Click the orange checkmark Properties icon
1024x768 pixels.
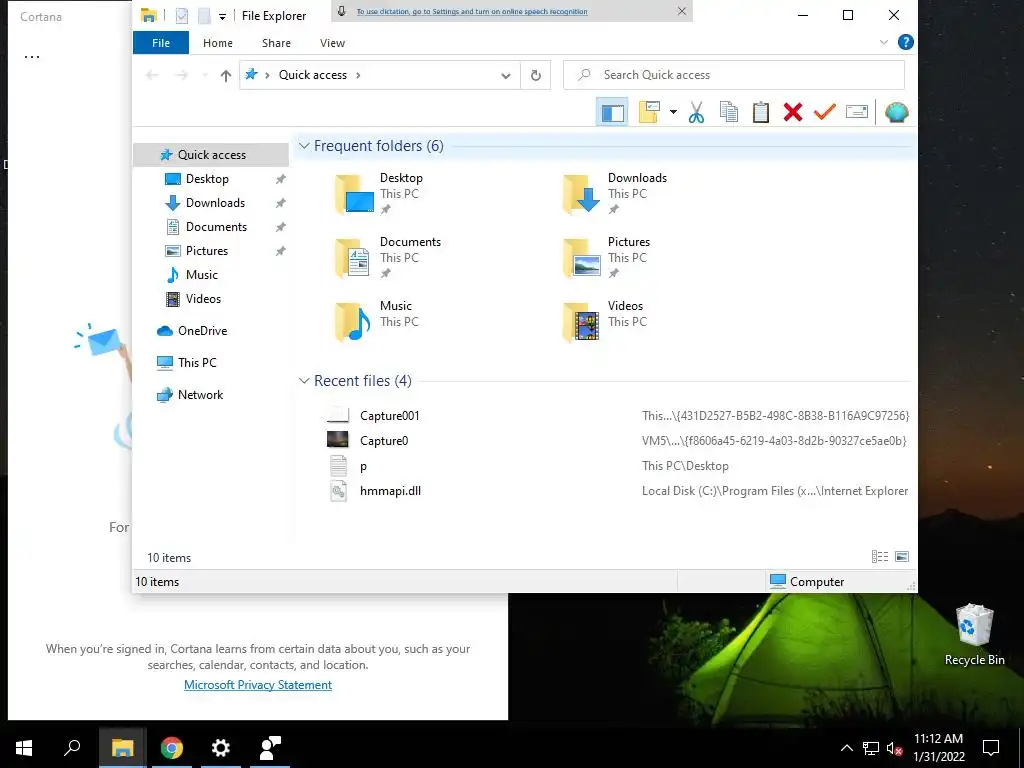click(825, 112)
